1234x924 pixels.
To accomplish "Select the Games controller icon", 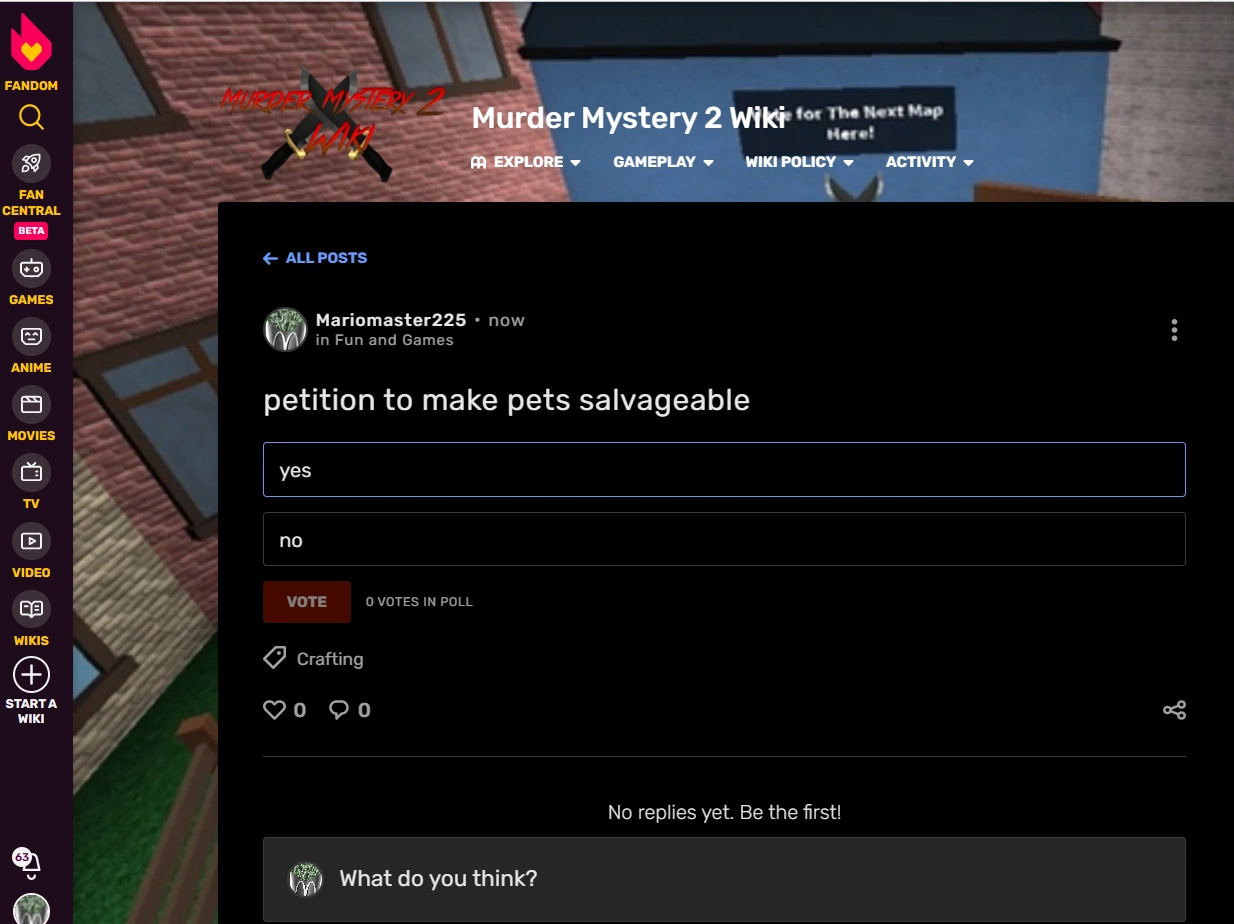I will [x=31, y=268].
